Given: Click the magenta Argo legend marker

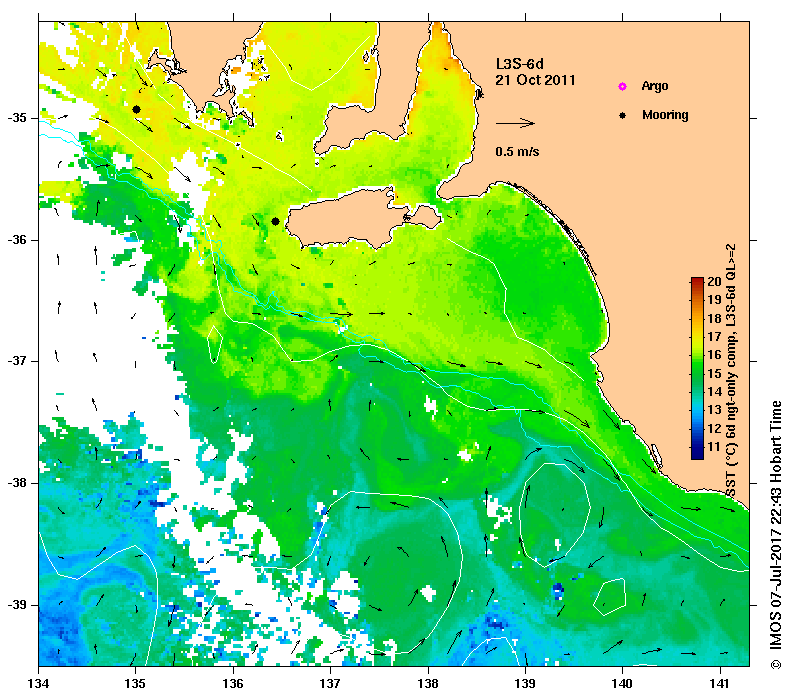Looking at the screenshot, I should 623,86.
